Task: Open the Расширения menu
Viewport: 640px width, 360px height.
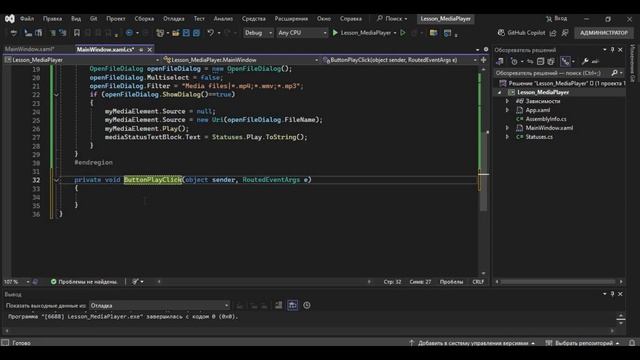Action: (291, 19)
